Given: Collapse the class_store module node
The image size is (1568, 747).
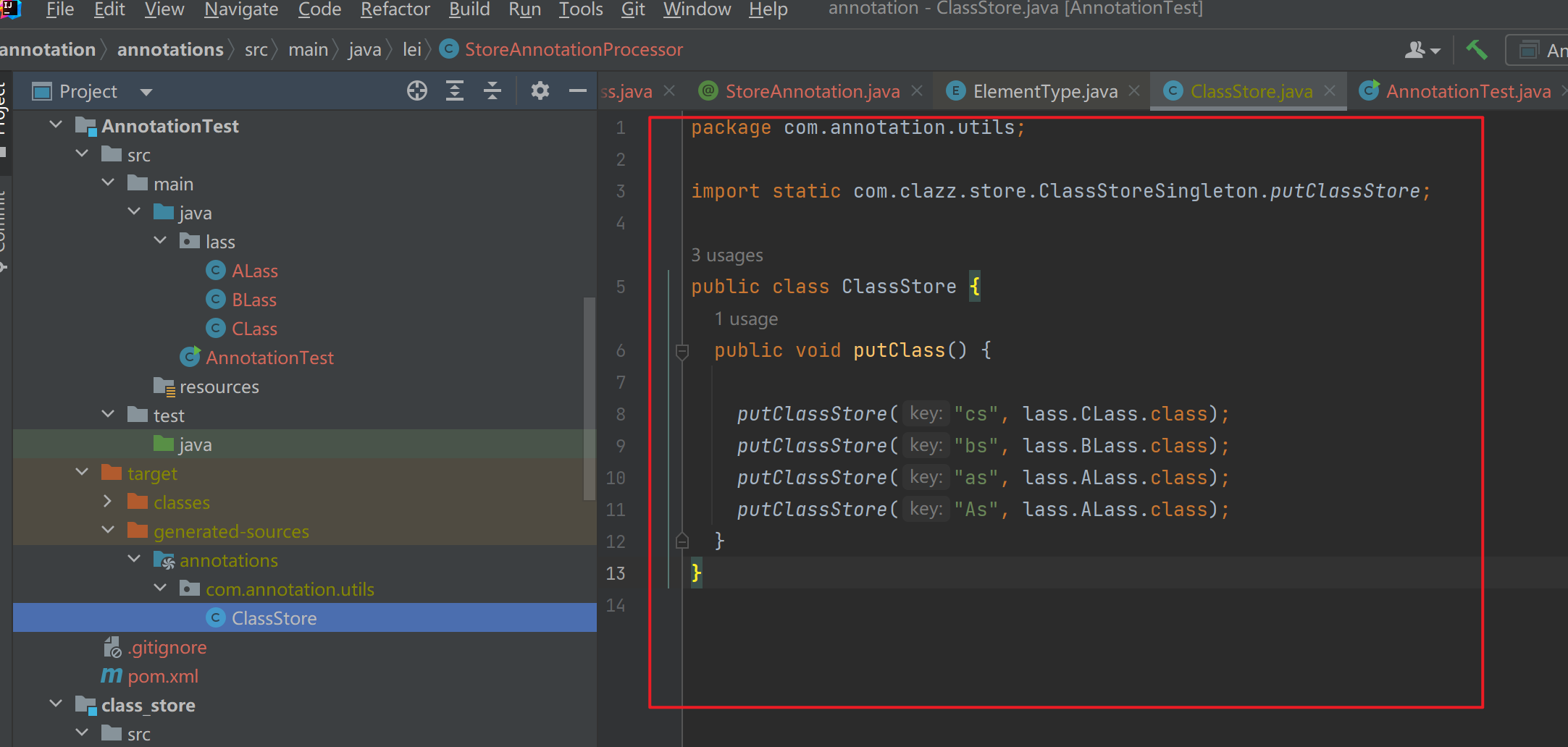Looking at the screenshot, I should coord(56,704).
